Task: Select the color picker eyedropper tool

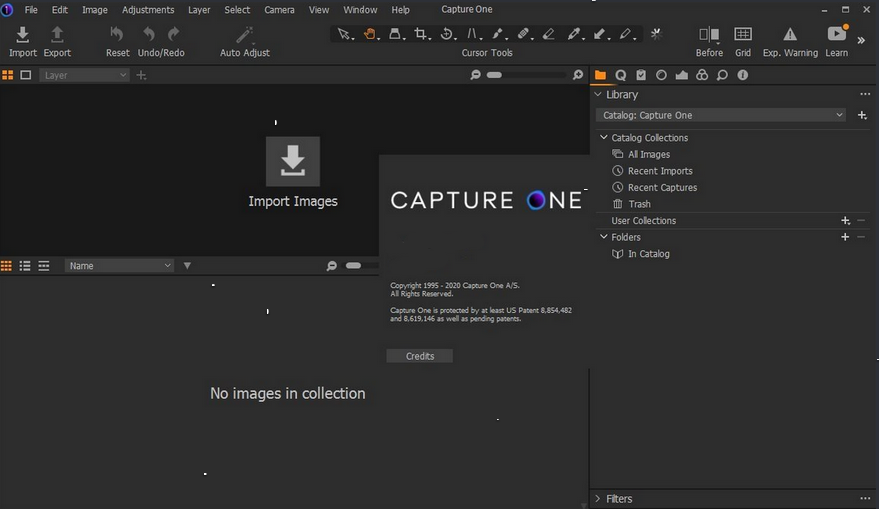Action: tap(573, 34)
